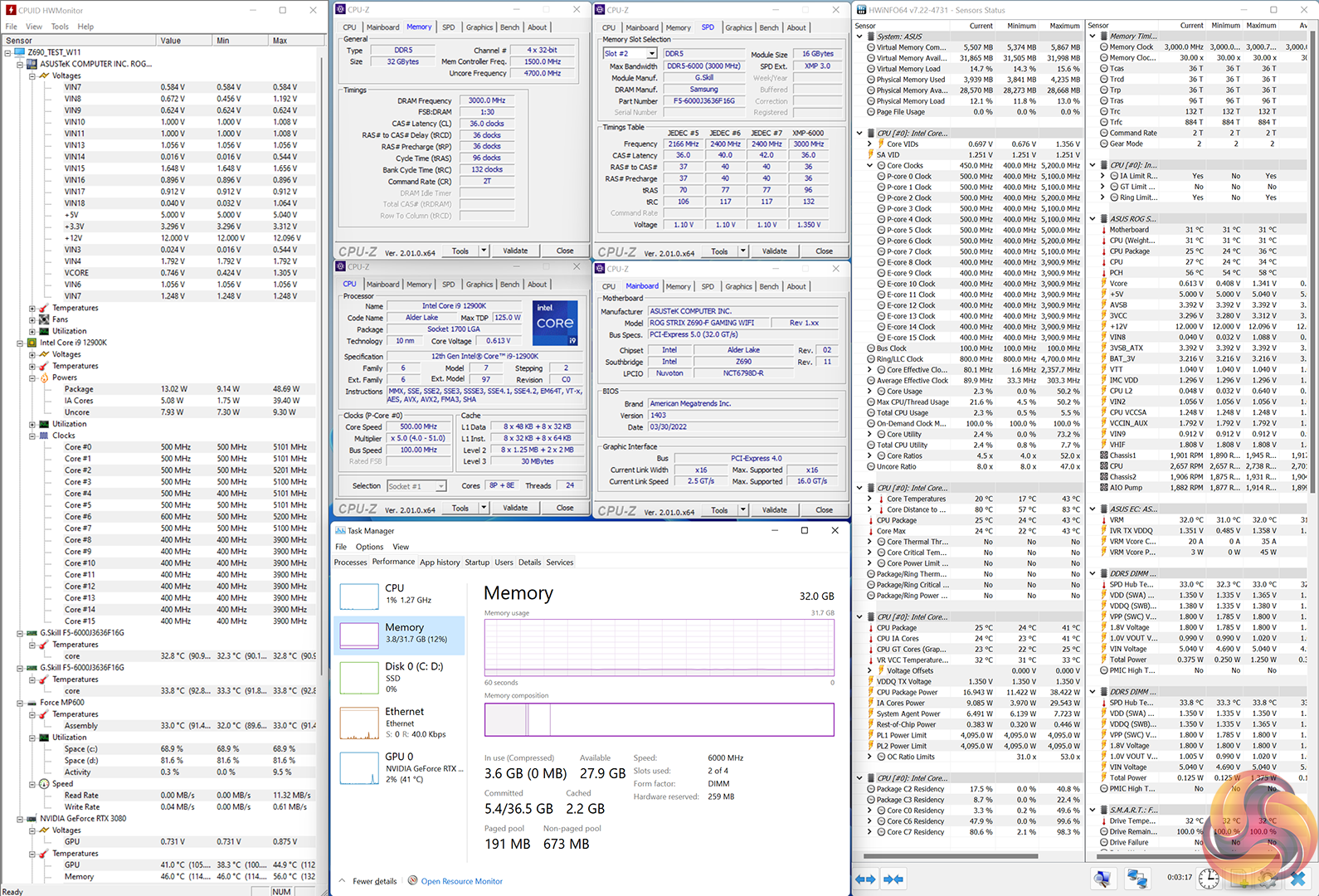Click HWiNFO blue X close-sensors icon

click(x=1297, y=879)
